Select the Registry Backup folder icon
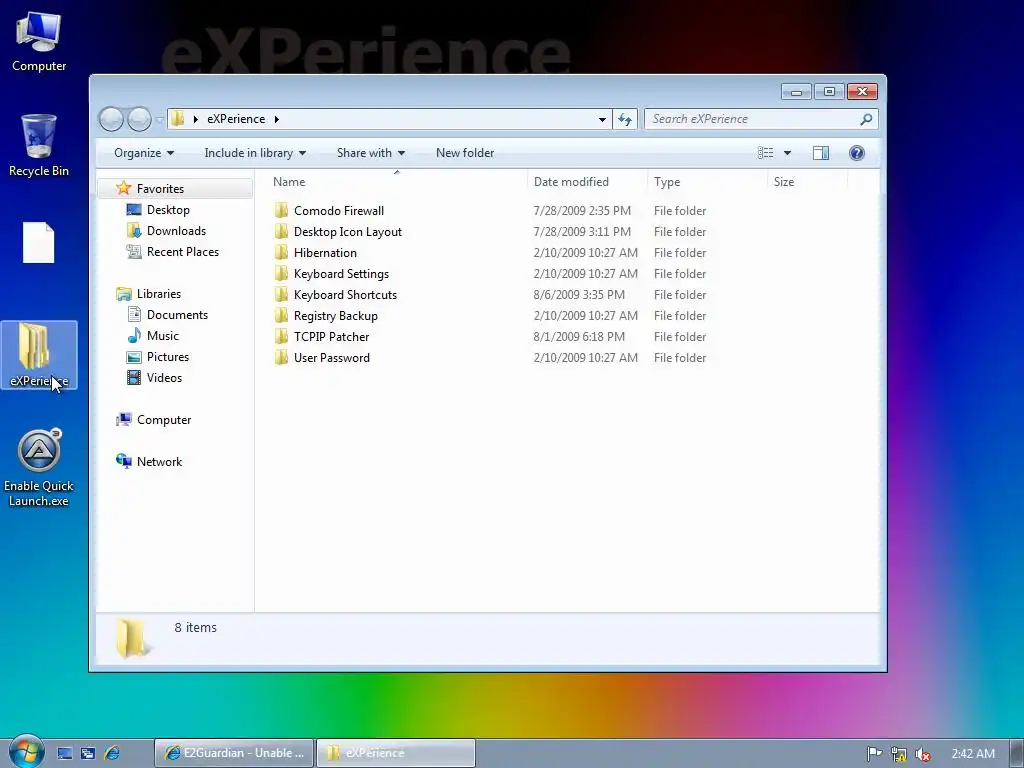Image resolution: width=1024 pixels, height=768 pixels. point(281,315)
